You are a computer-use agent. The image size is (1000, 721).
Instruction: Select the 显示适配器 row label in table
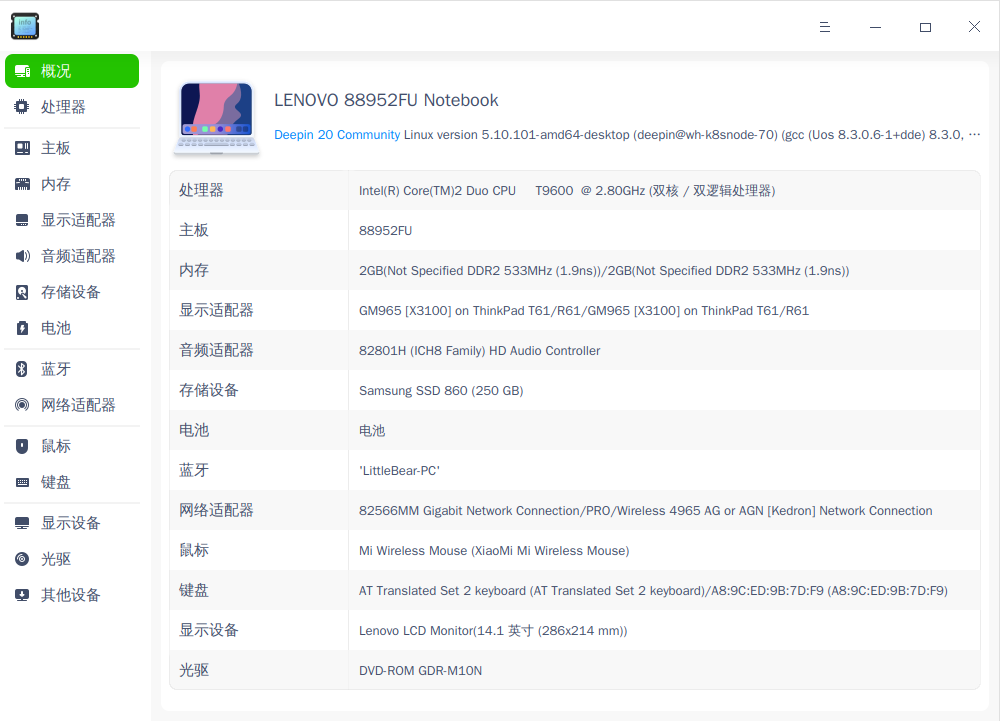click(216, 310)
